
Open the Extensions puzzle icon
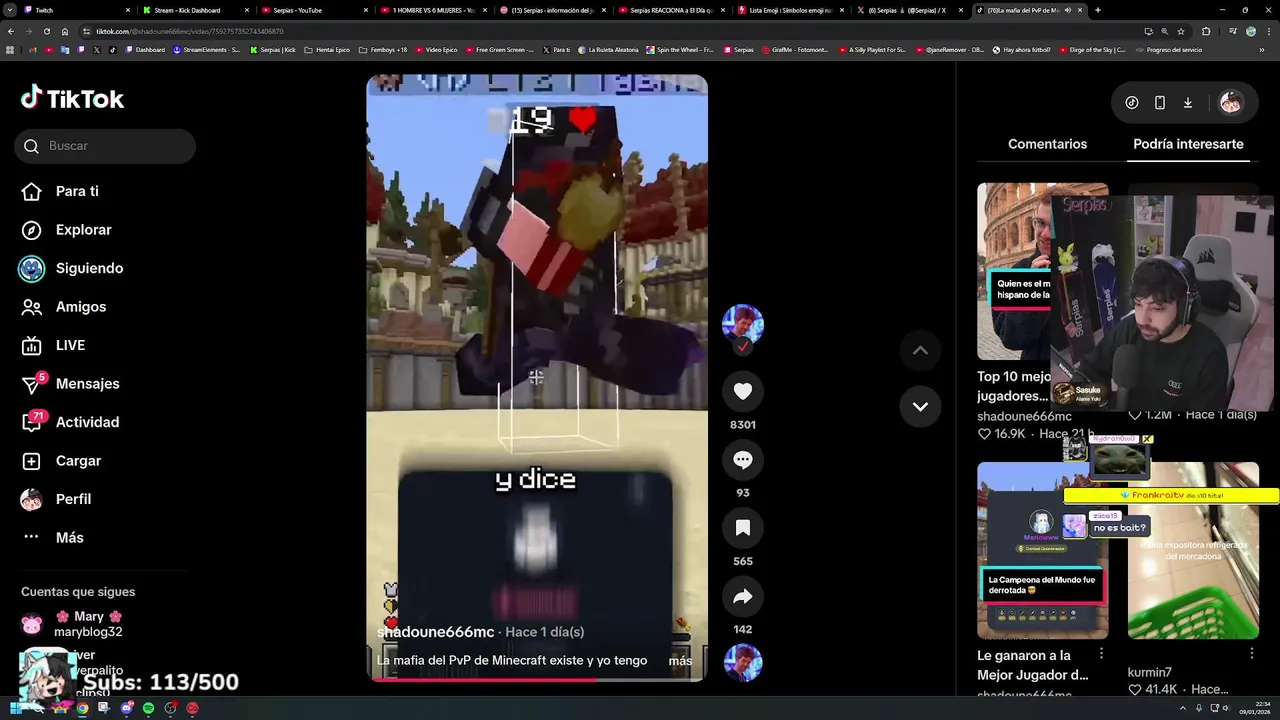point(1206,31)
